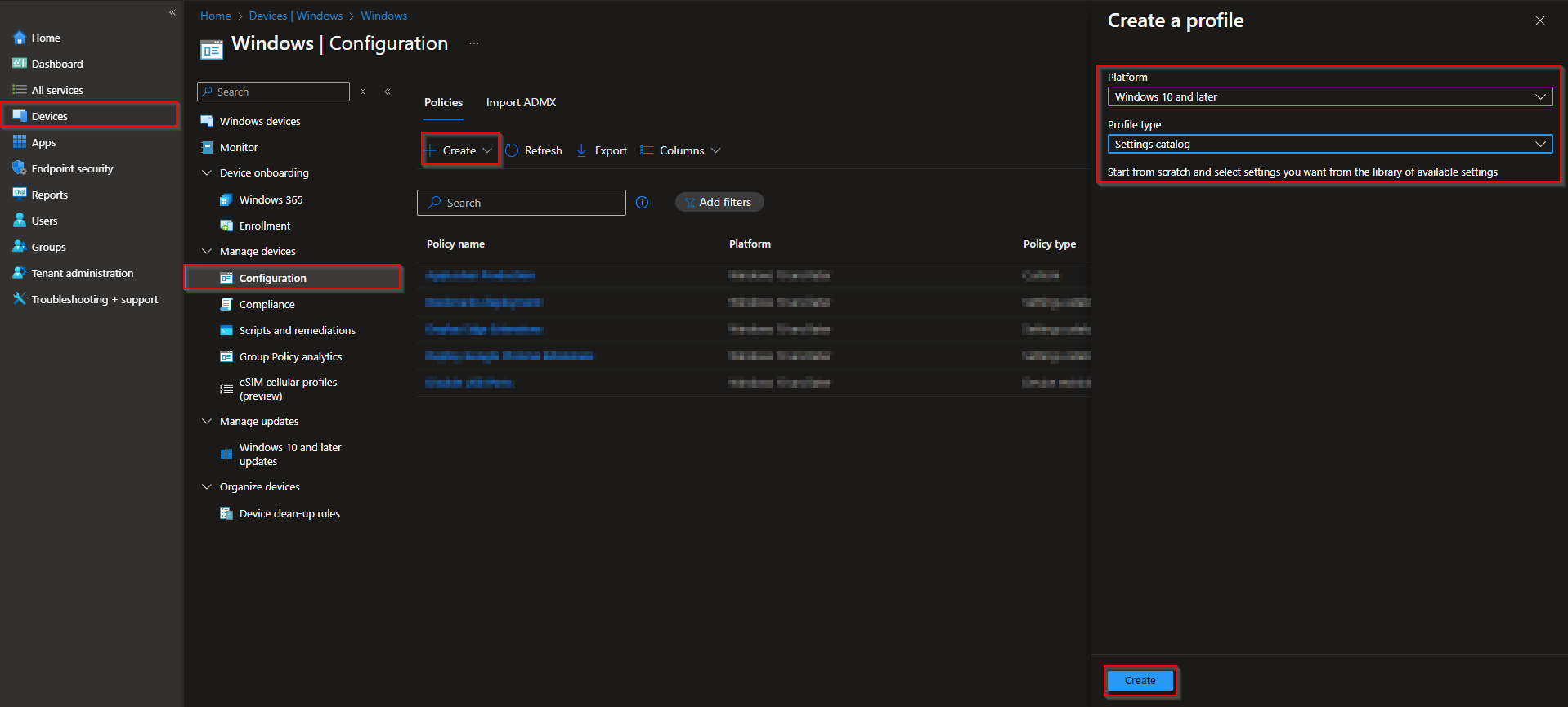Click the Users person icon

tap(20, 221)
